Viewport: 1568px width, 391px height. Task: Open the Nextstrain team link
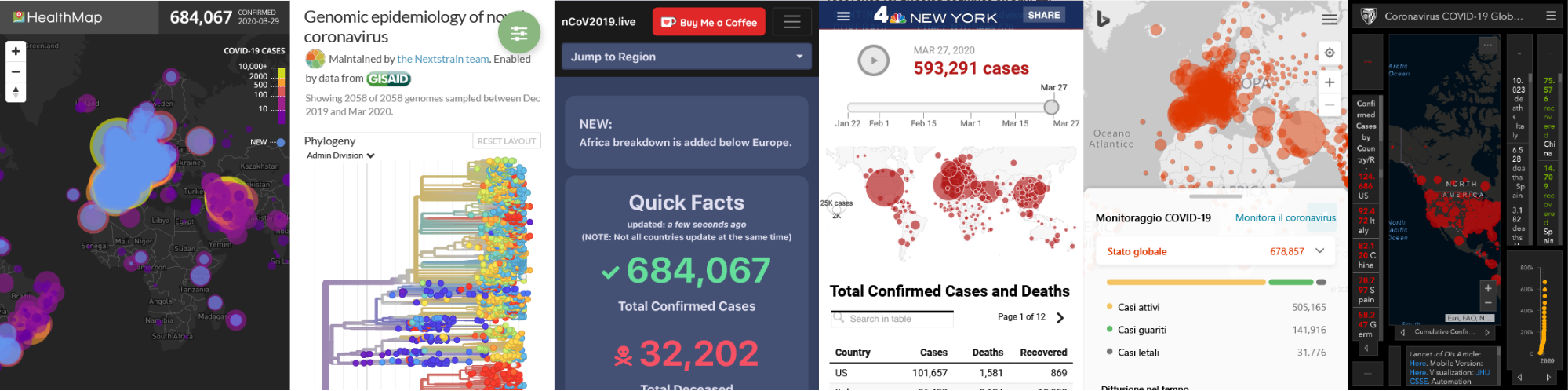[442, 59]
